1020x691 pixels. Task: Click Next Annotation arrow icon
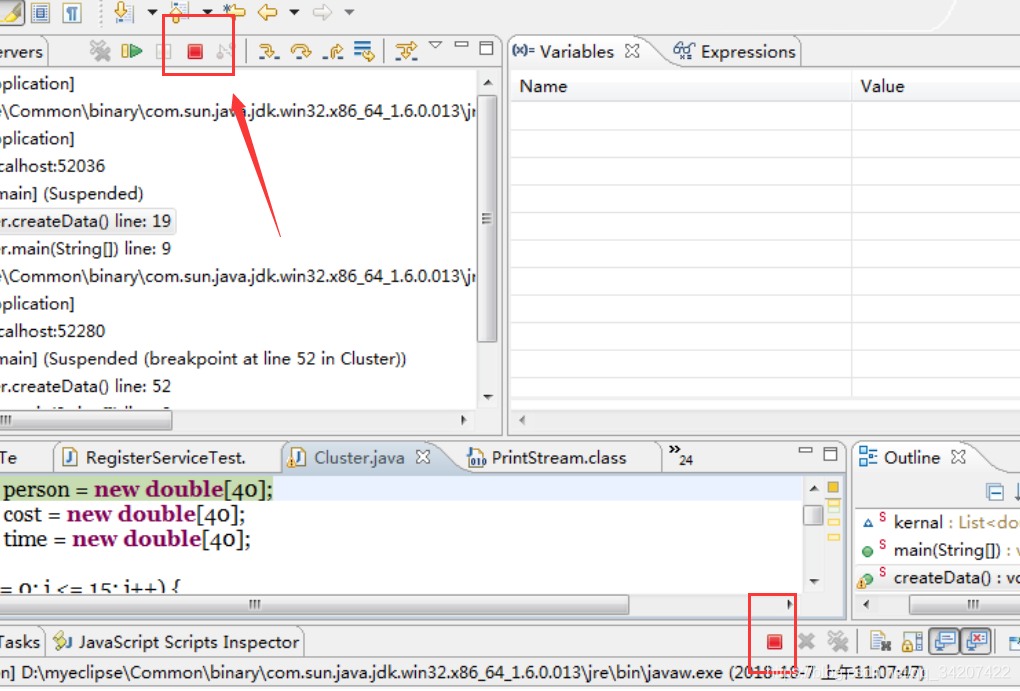click(123, 12)
